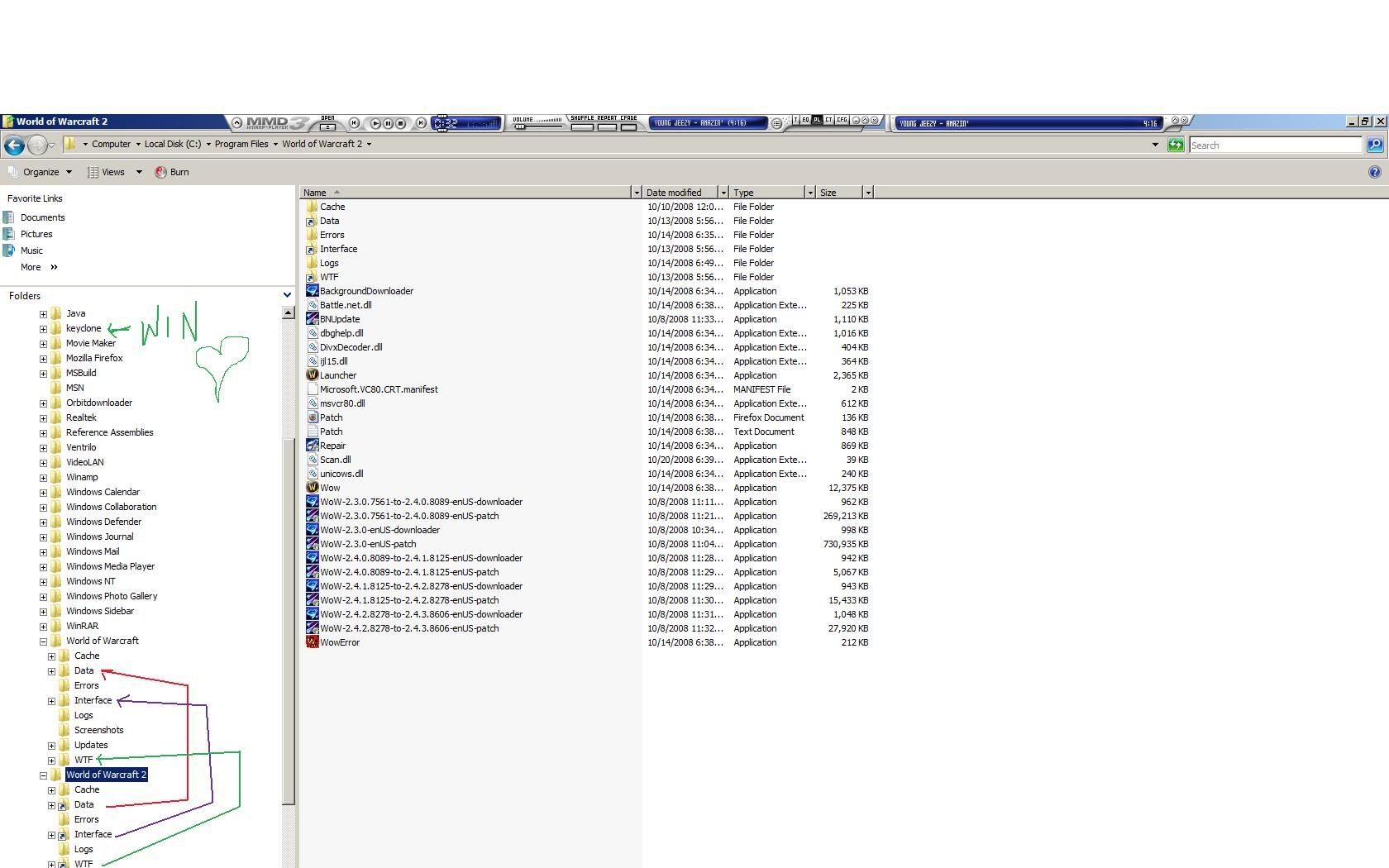This screenshot has width=1389, height=868.
Task: Open the Size column filter dropdown
Action: [x=868, y=192]
